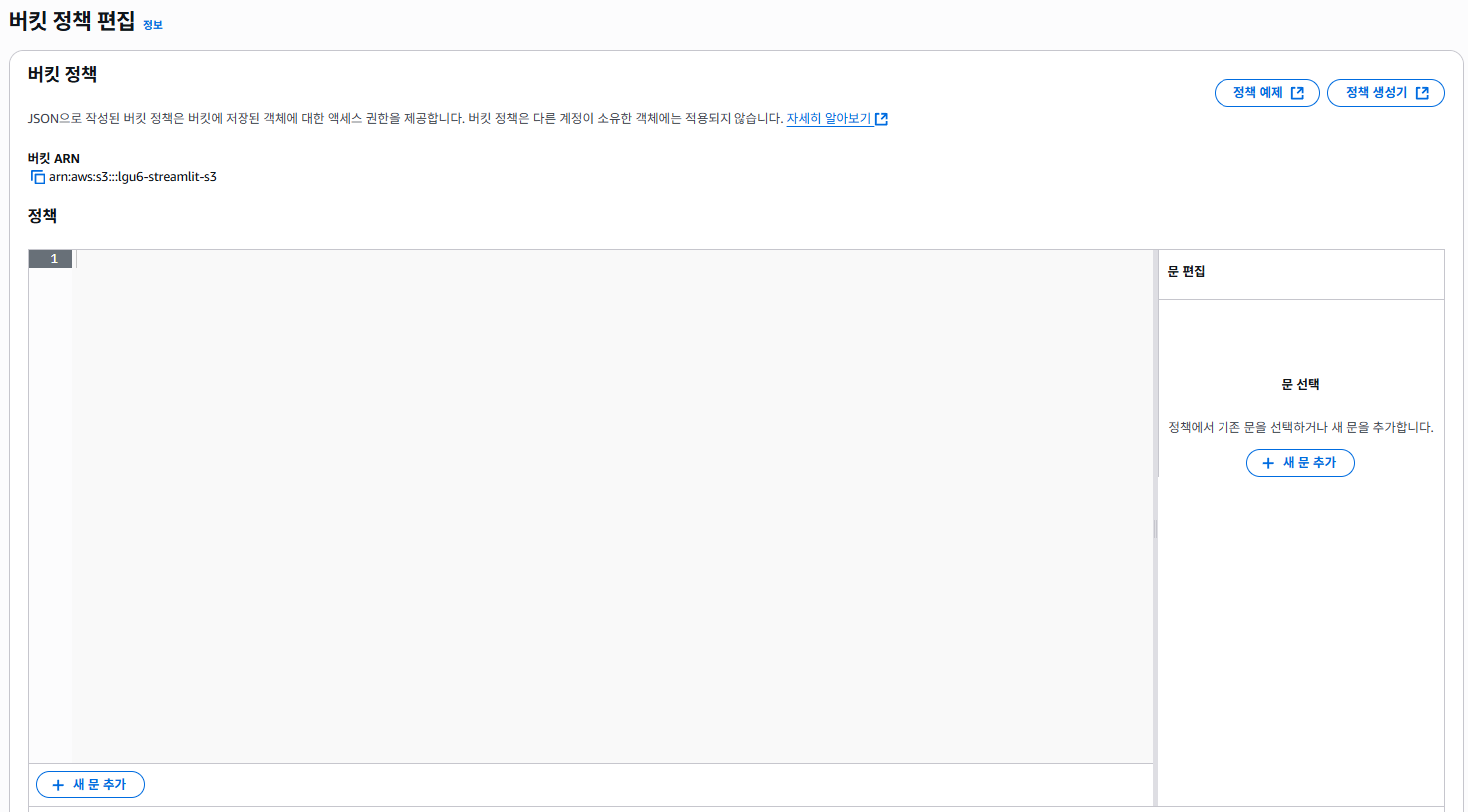Select line number 1 in the editor gutter
The width and height of the screenshot is (1468, 812).
point(50,259)
